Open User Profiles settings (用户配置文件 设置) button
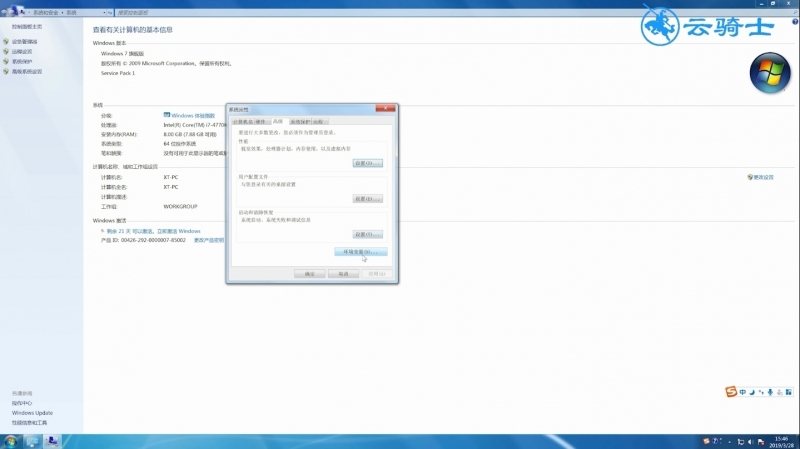 pos(367,199)
